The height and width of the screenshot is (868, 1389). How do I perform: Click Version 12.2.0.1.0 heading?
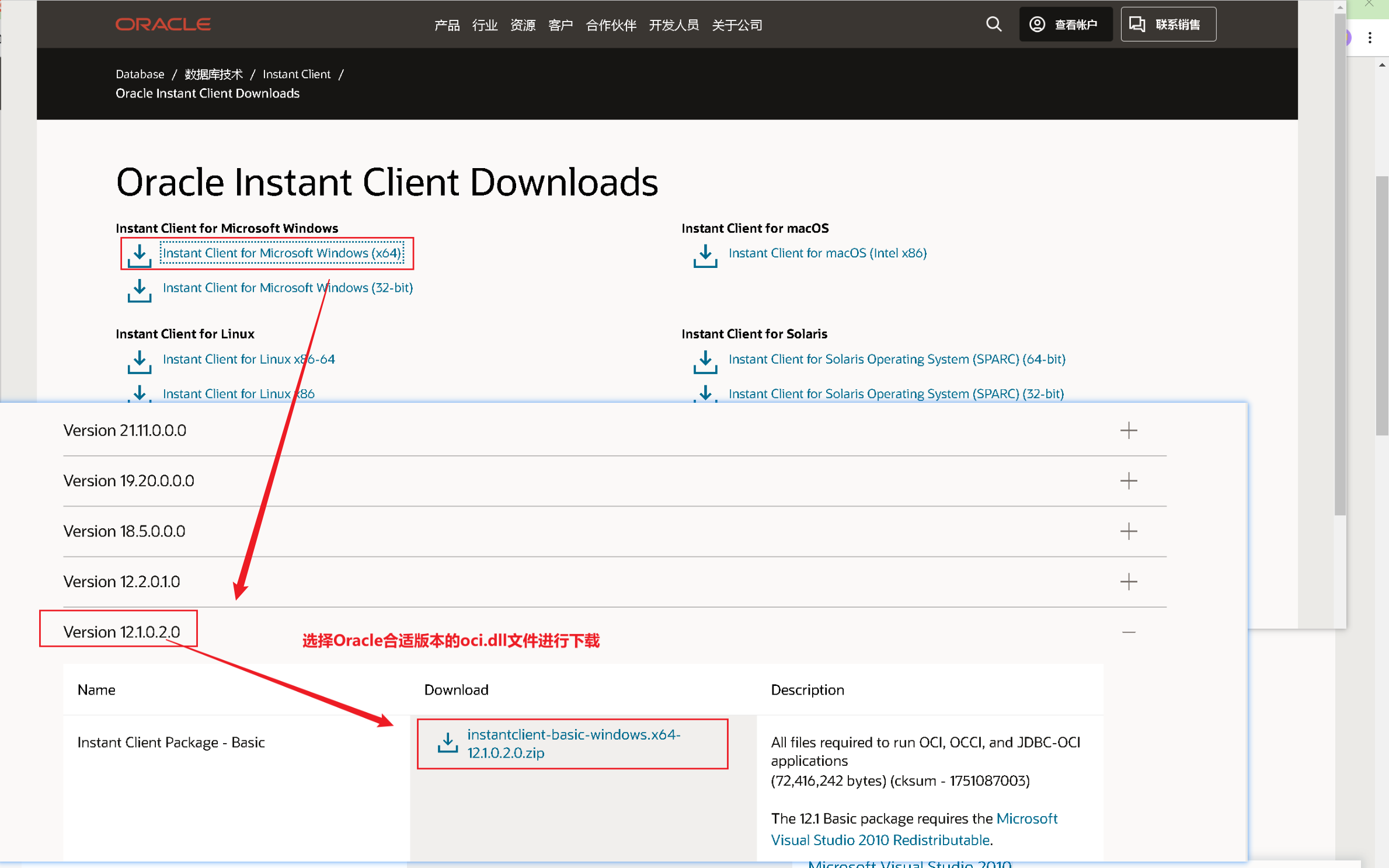[x=121, y=581]
